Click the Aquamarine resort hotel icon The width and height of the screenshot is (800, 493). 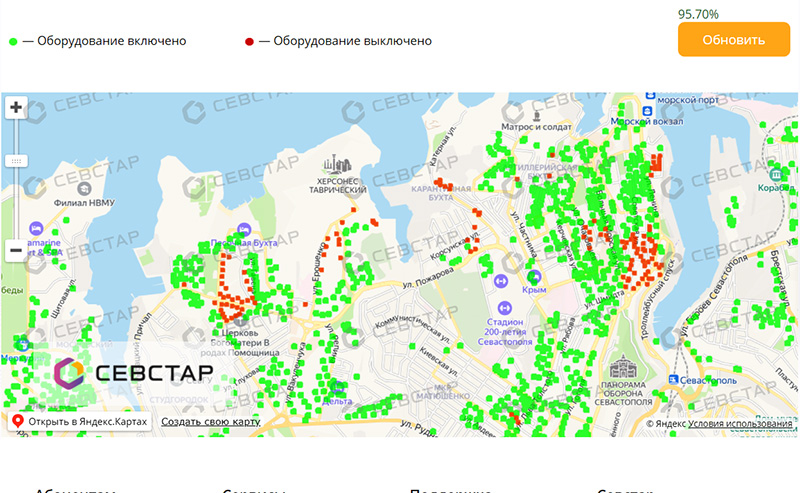coord(36,228)
